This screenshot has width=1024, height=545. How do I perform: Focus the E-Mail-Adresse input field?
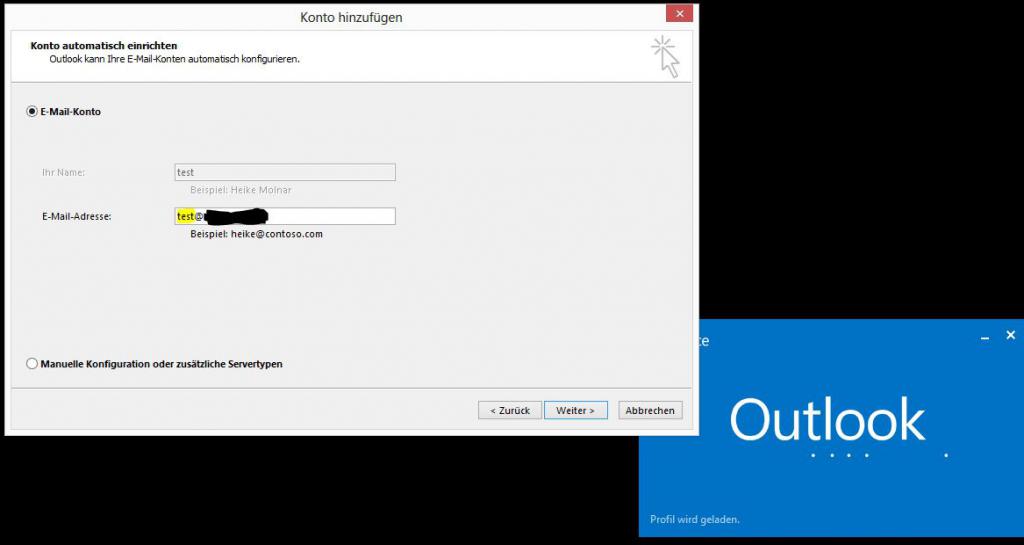(x=285, y=216)
